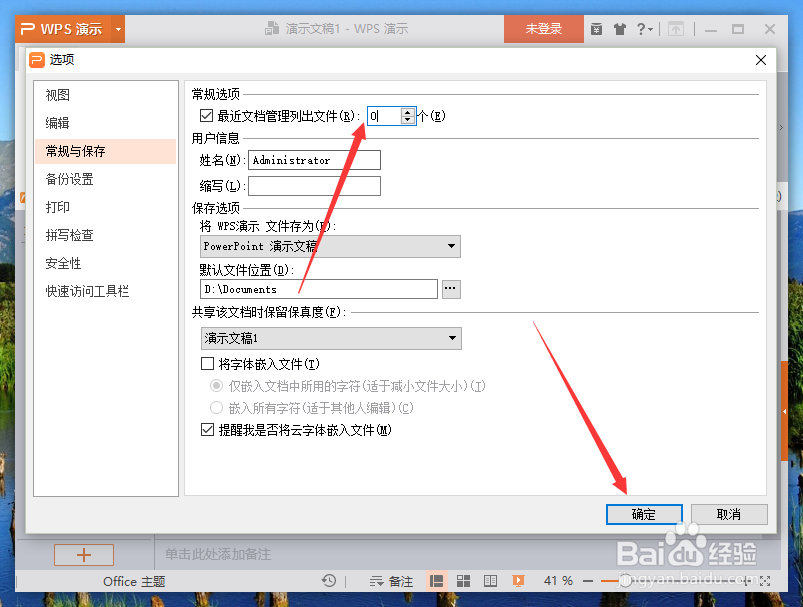Click the side panel collapse arrow
803x607 pixels.
click(784, 411)
